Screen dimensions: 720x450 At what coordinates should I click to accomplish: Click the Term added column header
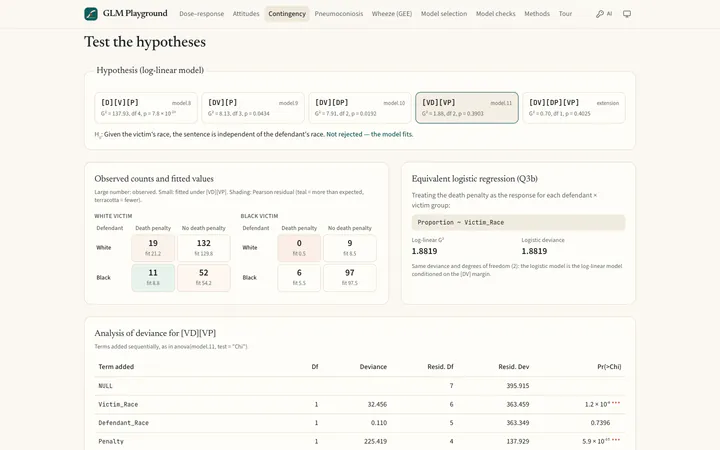pyautogui.click(x=116, y=366)
